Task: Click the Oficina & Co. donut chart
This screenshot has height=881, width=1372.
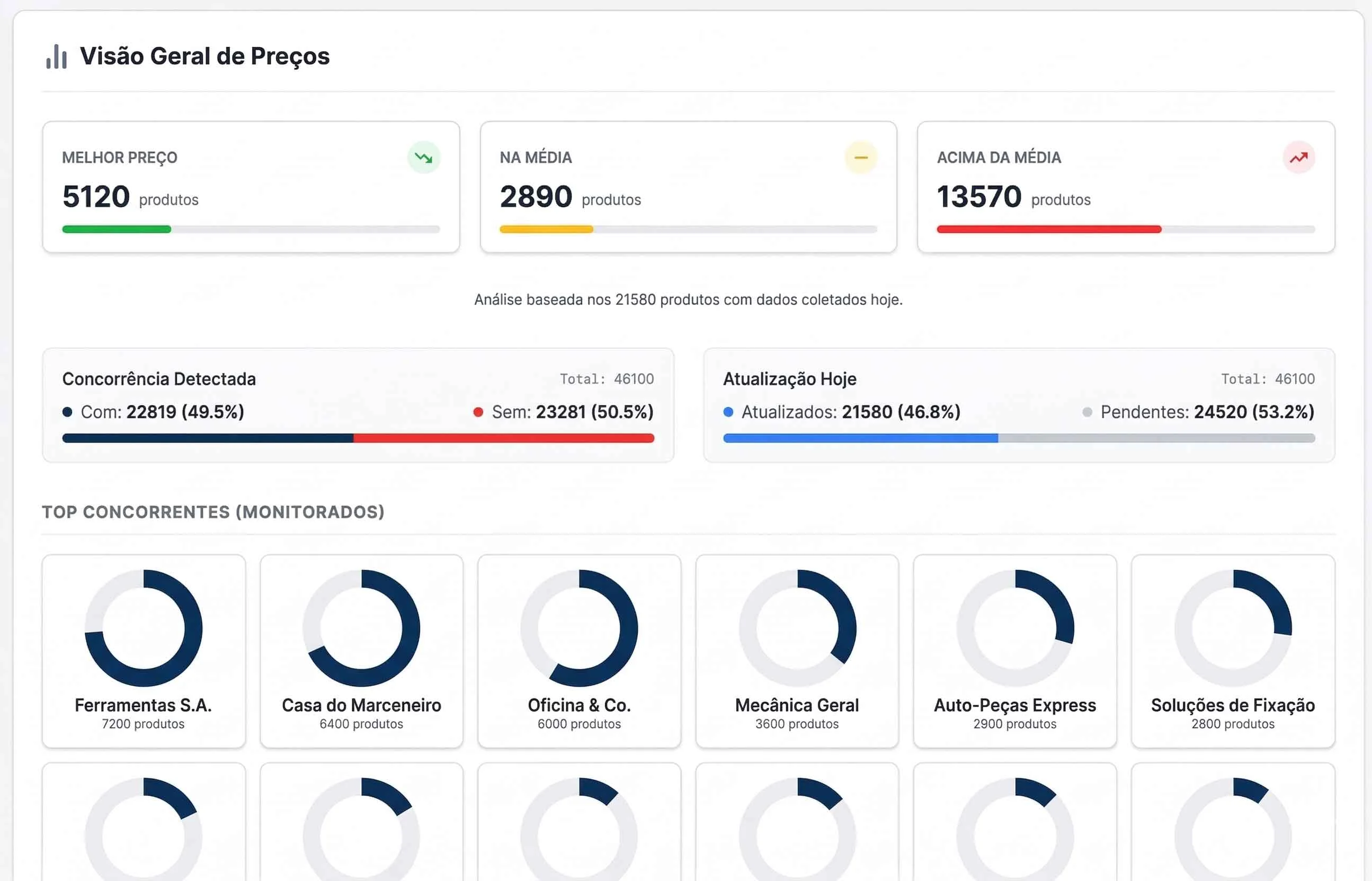Action: tap(579, 627)
